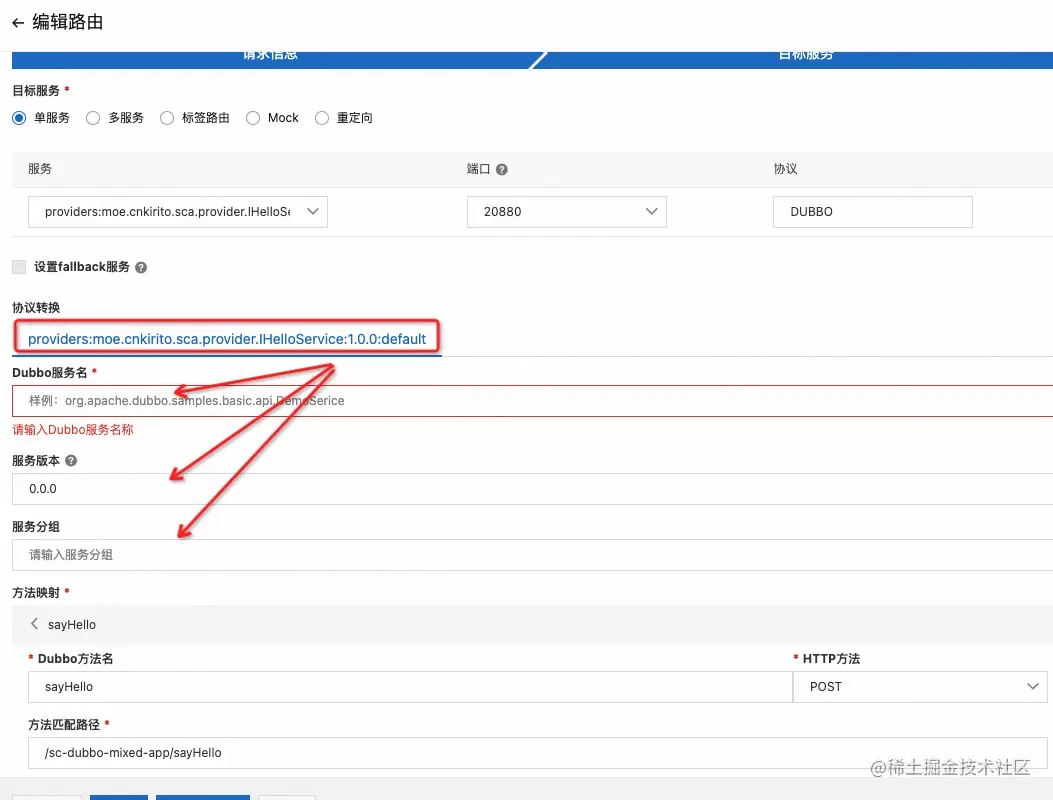The height and width of the screenshot is (800, 1053).
Task: Enable the 设置fallback服务 checkbox
Action: tap(19, 267)
